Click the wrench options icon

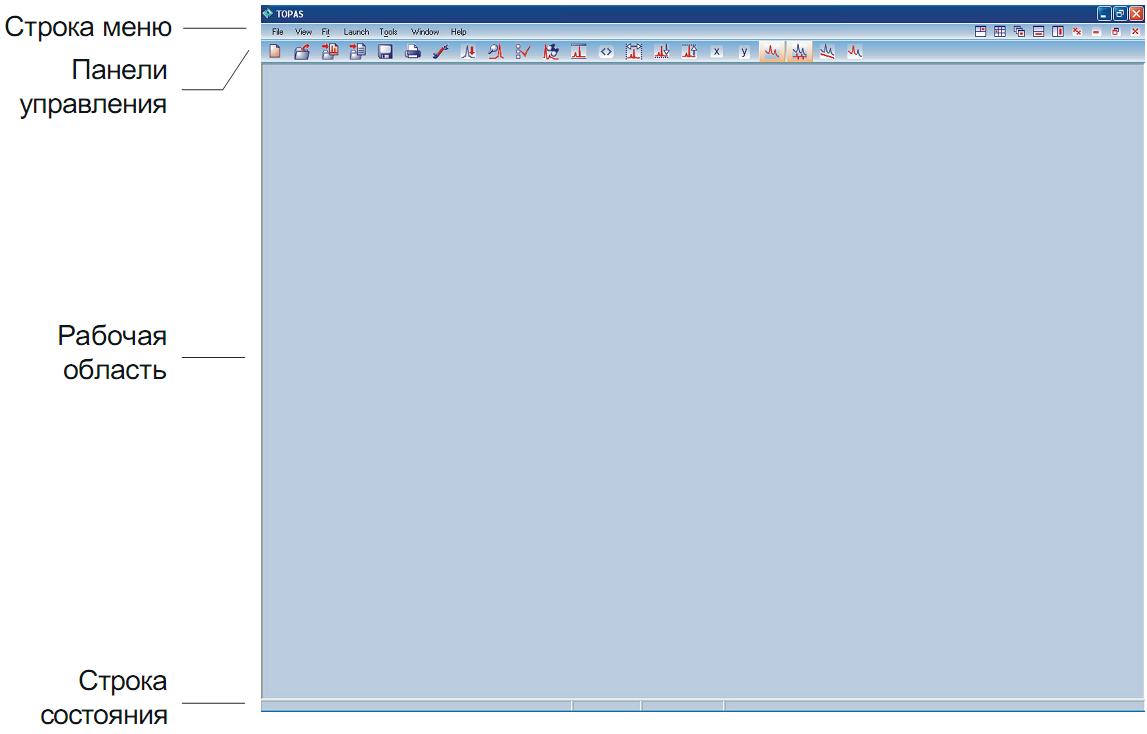[440, 51]
